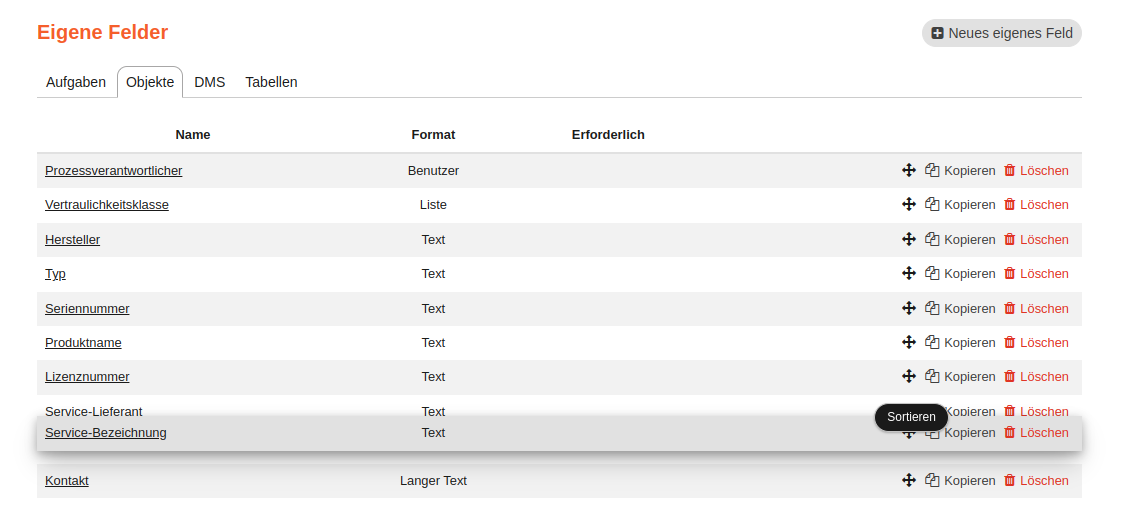Click the move handle for Kontakt row

pyautogui.click(x=909, y=480)
